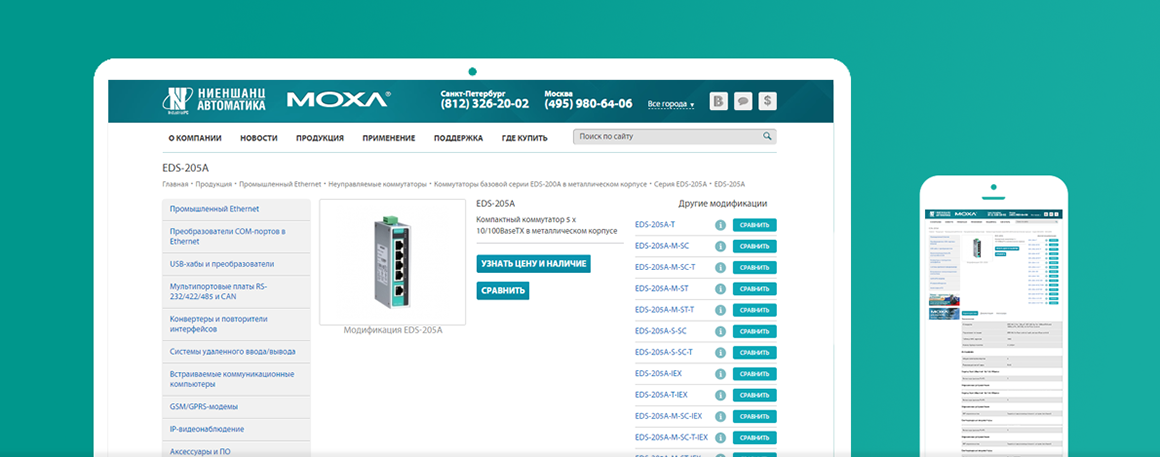Select Промышленный Ethernet in sidebar
The image size is (1160, 457).
coord(236,209)
